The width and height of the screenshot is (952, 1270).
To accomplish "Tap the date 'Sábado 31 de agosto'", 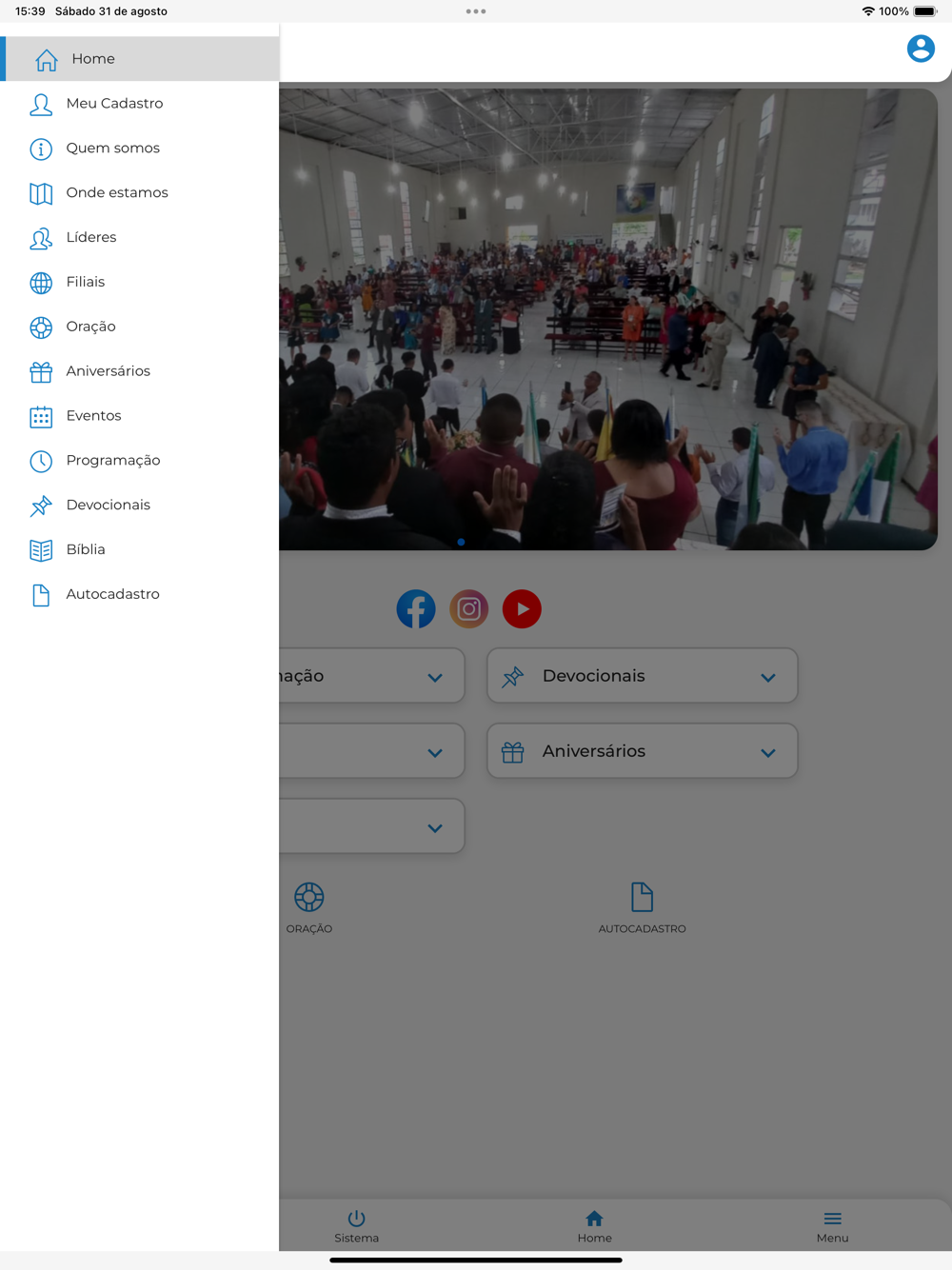I will tap(111, 11).
